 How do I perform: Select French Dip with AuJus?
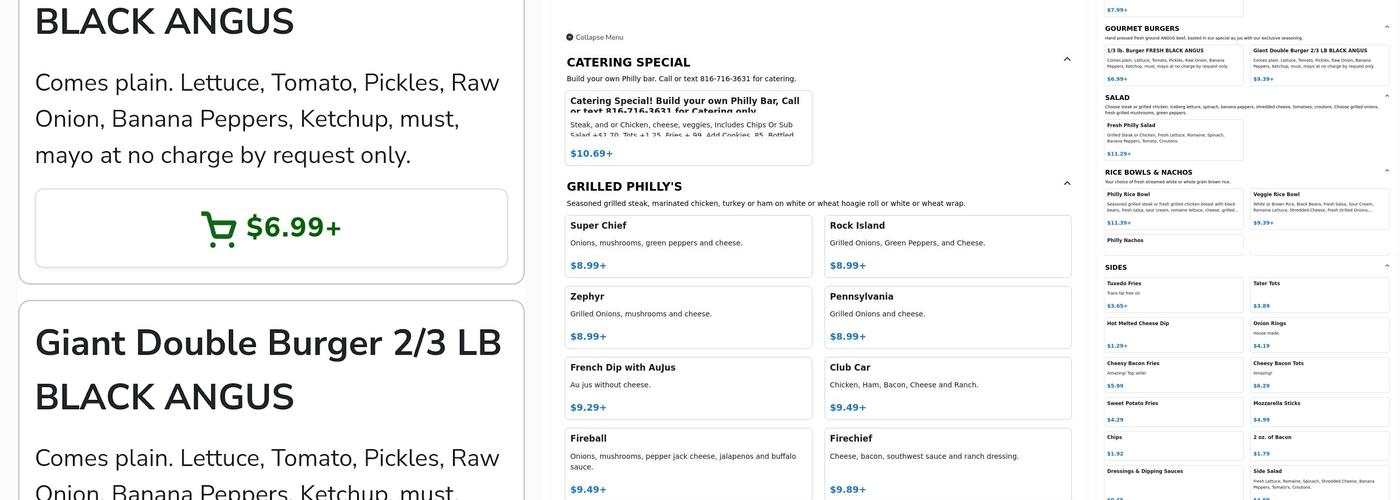click(x=688, y=388)
